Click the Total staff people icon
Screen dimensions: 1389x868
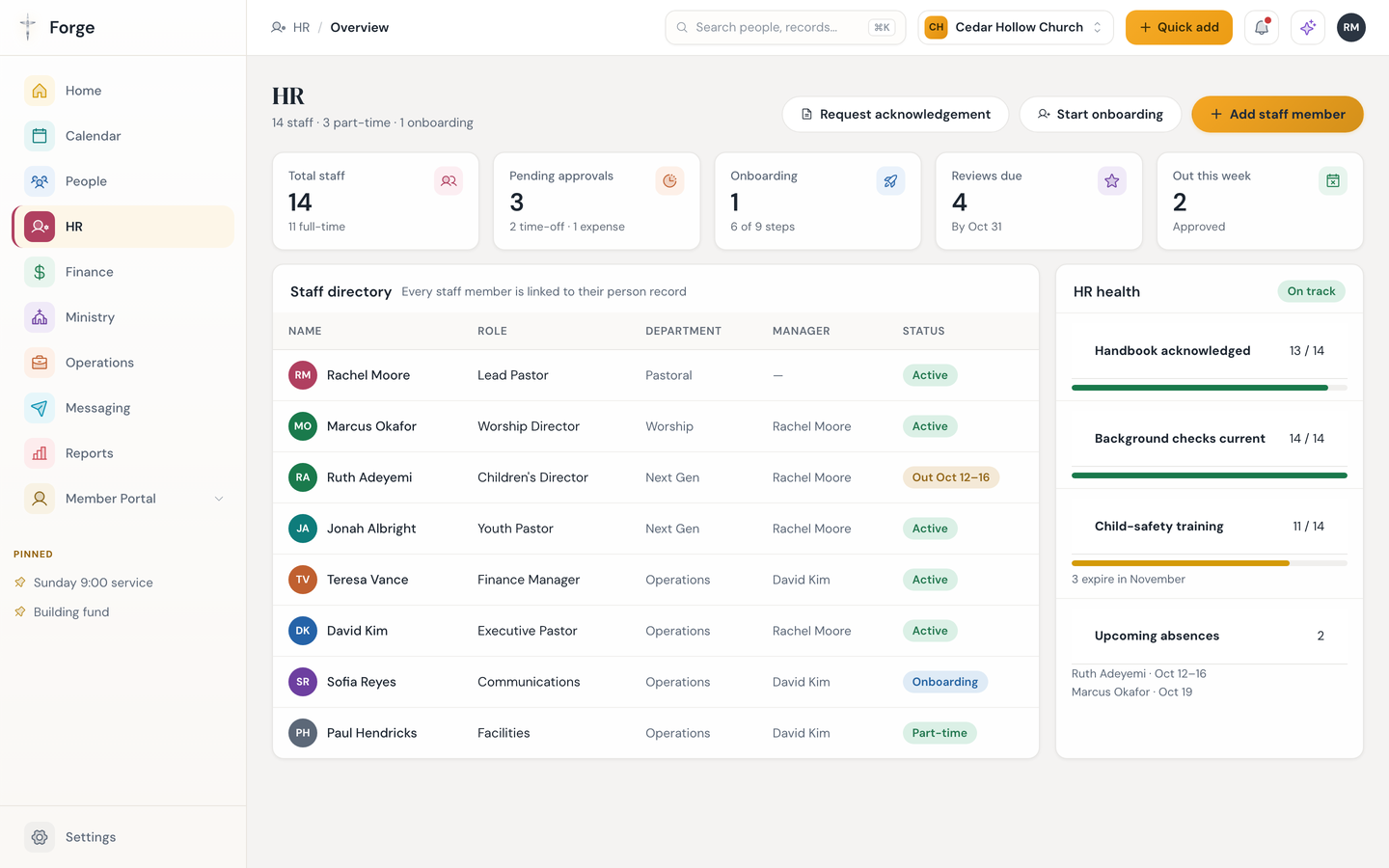[x=449, y=180]
